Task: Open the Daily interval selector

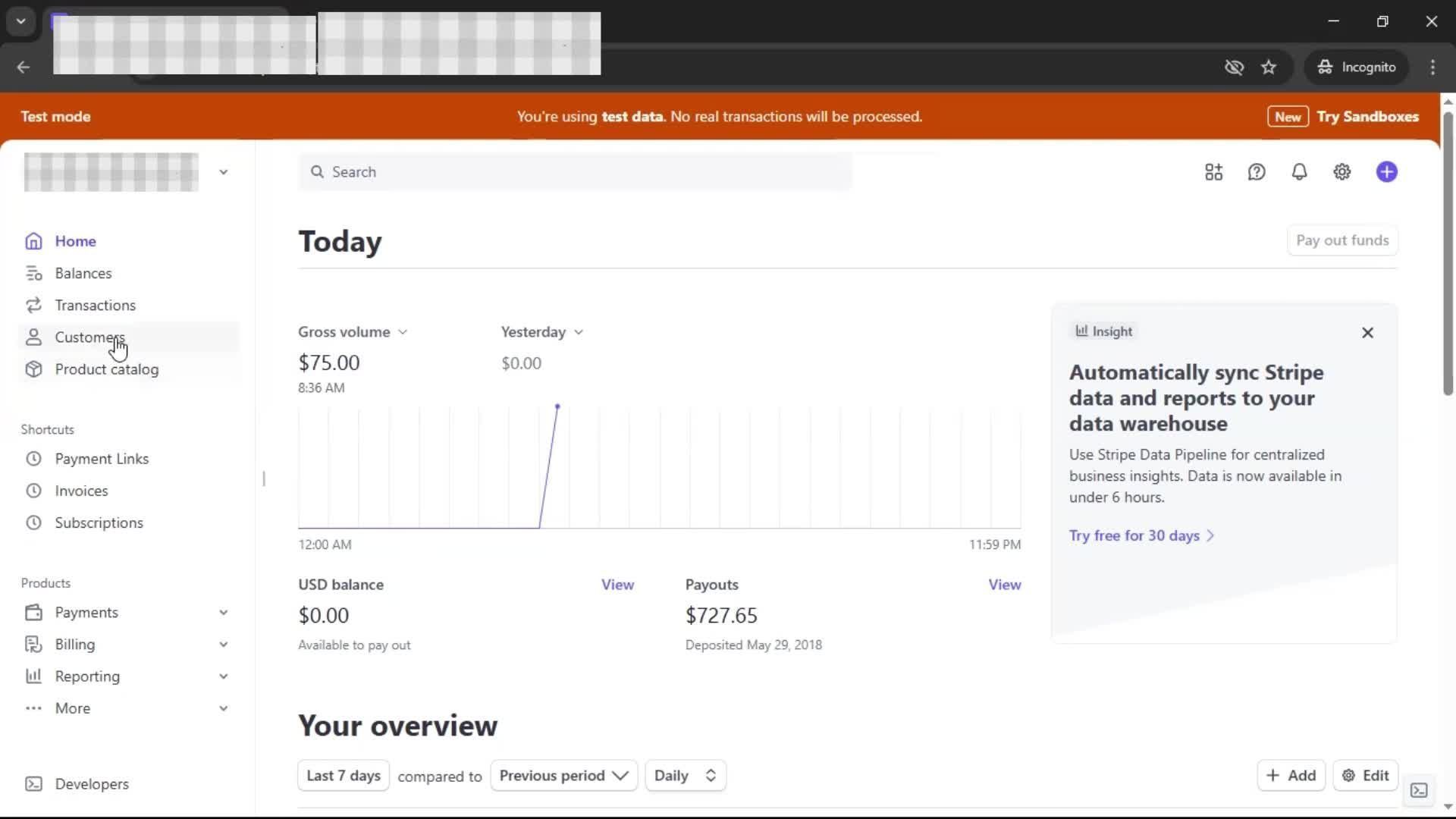Action: pyautogui.click(x=685, y=775)
